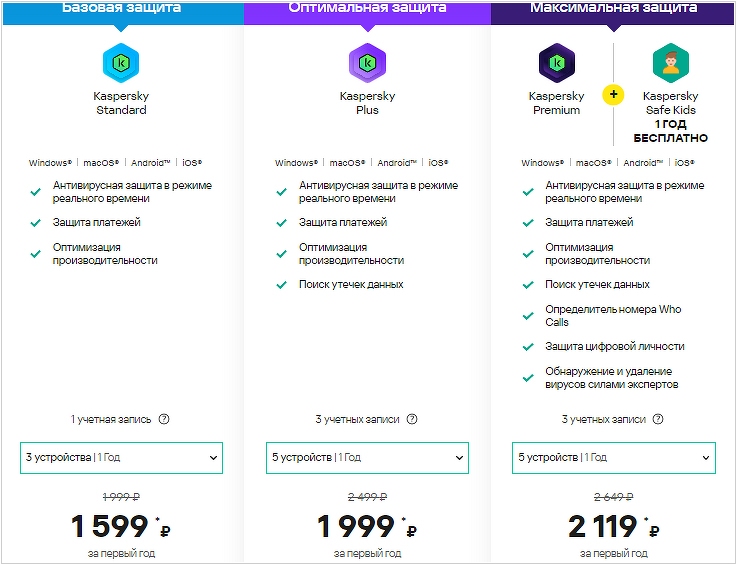The width and height of the screenshot is (736, 564).
Task: Click the Kaspersky Plus purple hexagon icon
Action: coord(368,63)
